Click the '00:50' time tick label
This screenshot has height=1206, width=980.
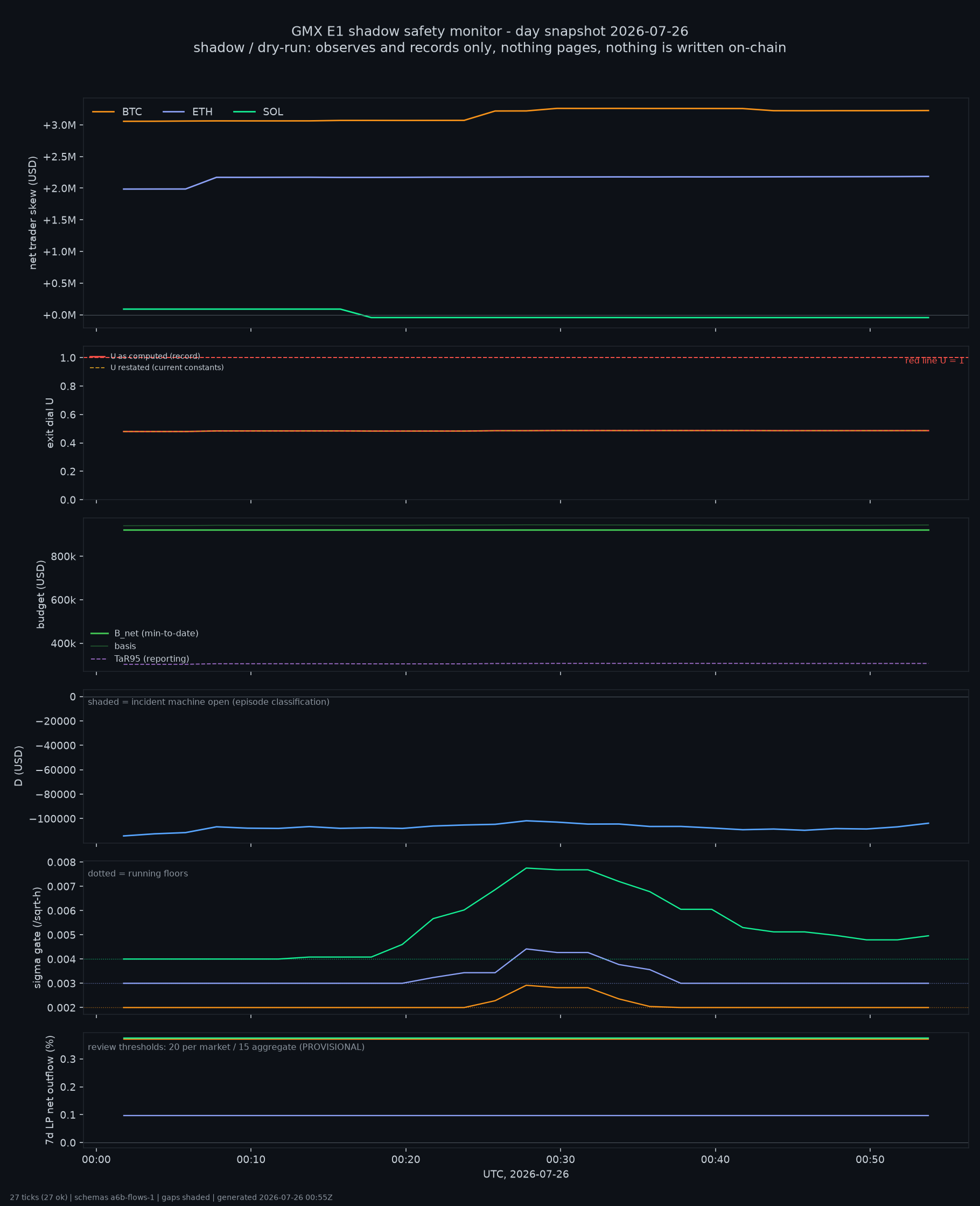pyautogui.click(x=870, y=1159)
